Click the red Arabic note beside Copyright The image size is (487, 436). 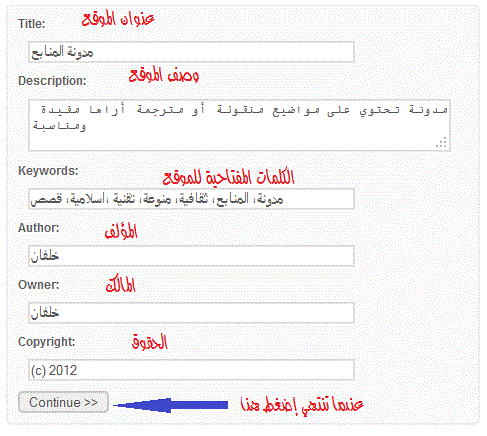click(x=149, y=342)
